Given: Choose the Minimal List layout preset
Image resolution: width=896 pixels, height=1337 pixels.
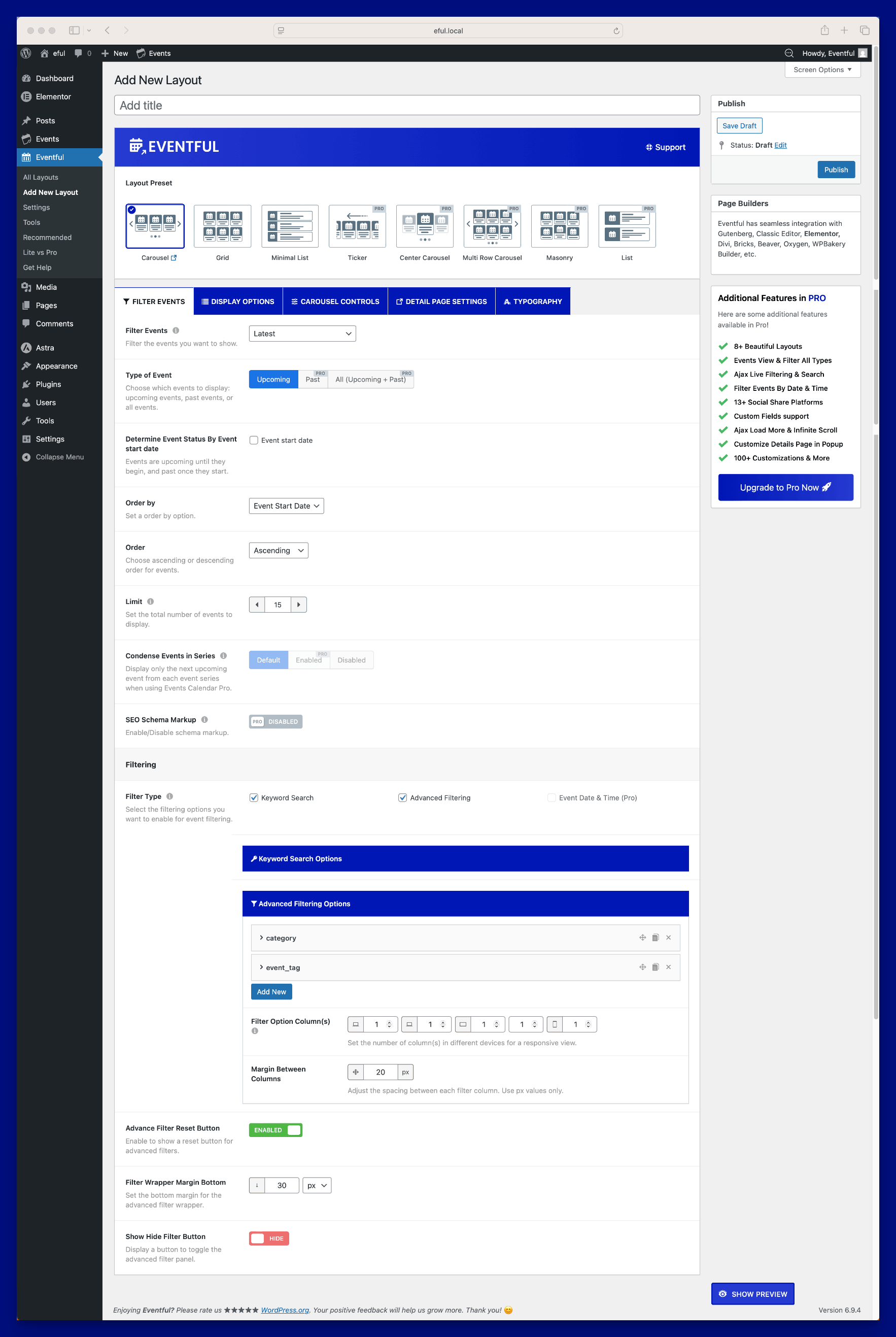Looking at the screenshot, I should pyautogui.click(x=290, y=226).
